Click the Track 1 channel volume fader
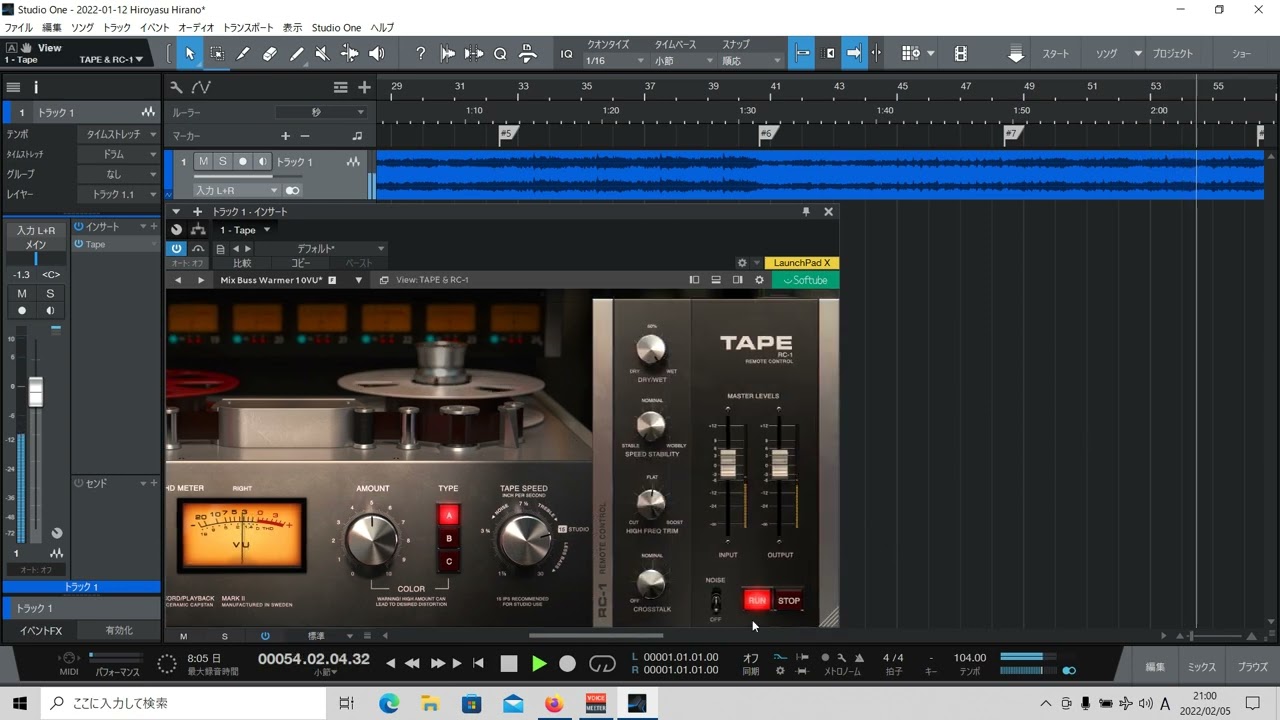Screen dimensions: 1280x720 (36, 391)
